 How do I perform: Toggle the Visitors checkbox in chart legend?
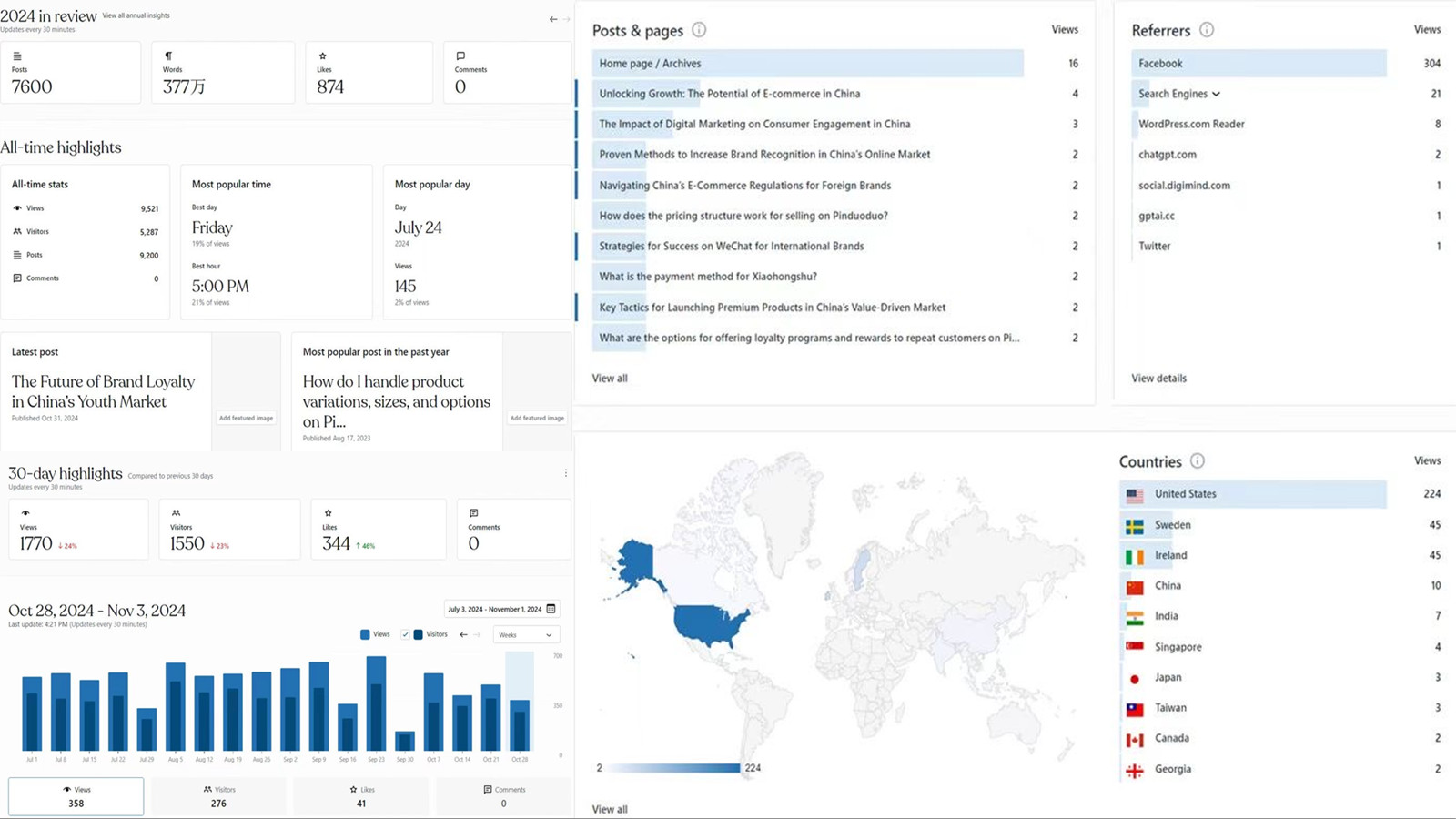click(x=406, y=634)
